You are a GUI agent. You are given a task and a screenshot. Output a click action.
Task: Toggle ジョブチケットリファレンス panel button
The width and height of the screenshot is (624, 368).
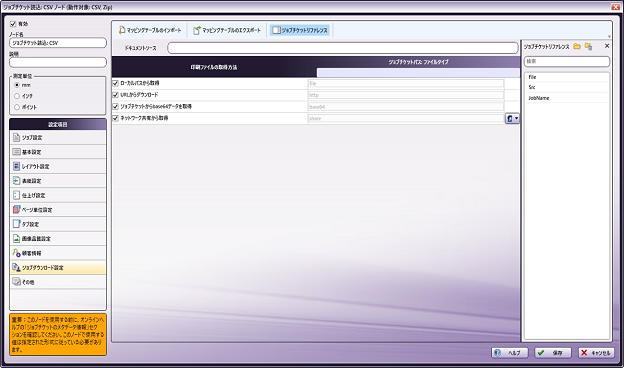coord(300,30)
